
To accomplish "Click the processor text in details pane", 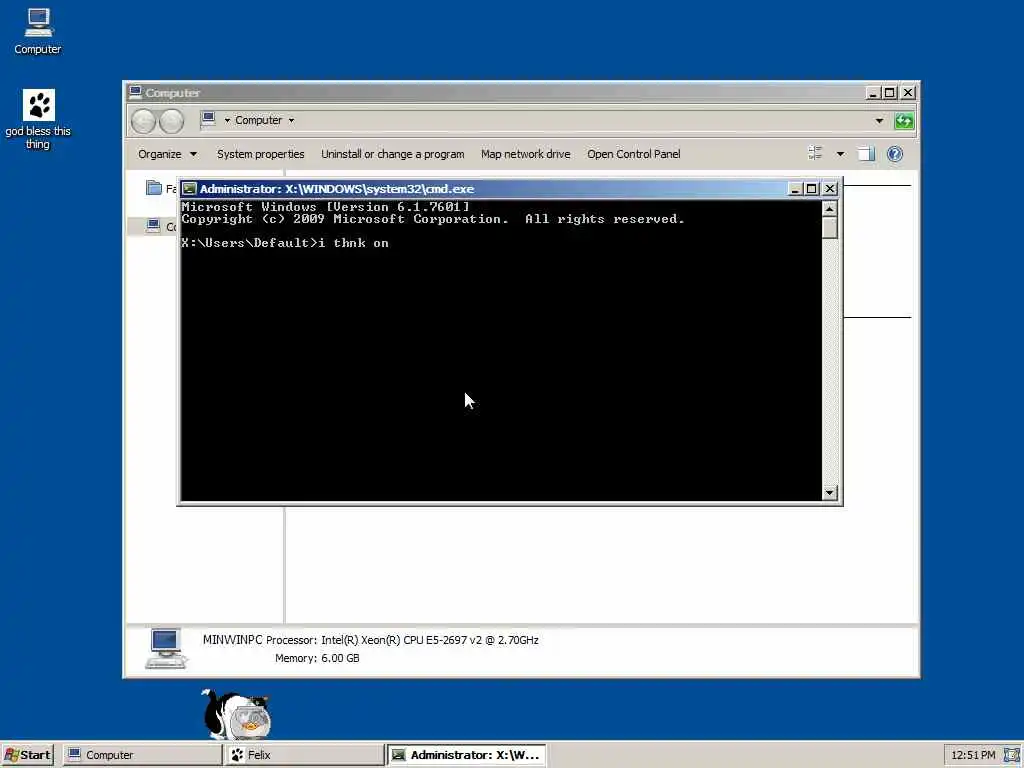I will [402, 640].
